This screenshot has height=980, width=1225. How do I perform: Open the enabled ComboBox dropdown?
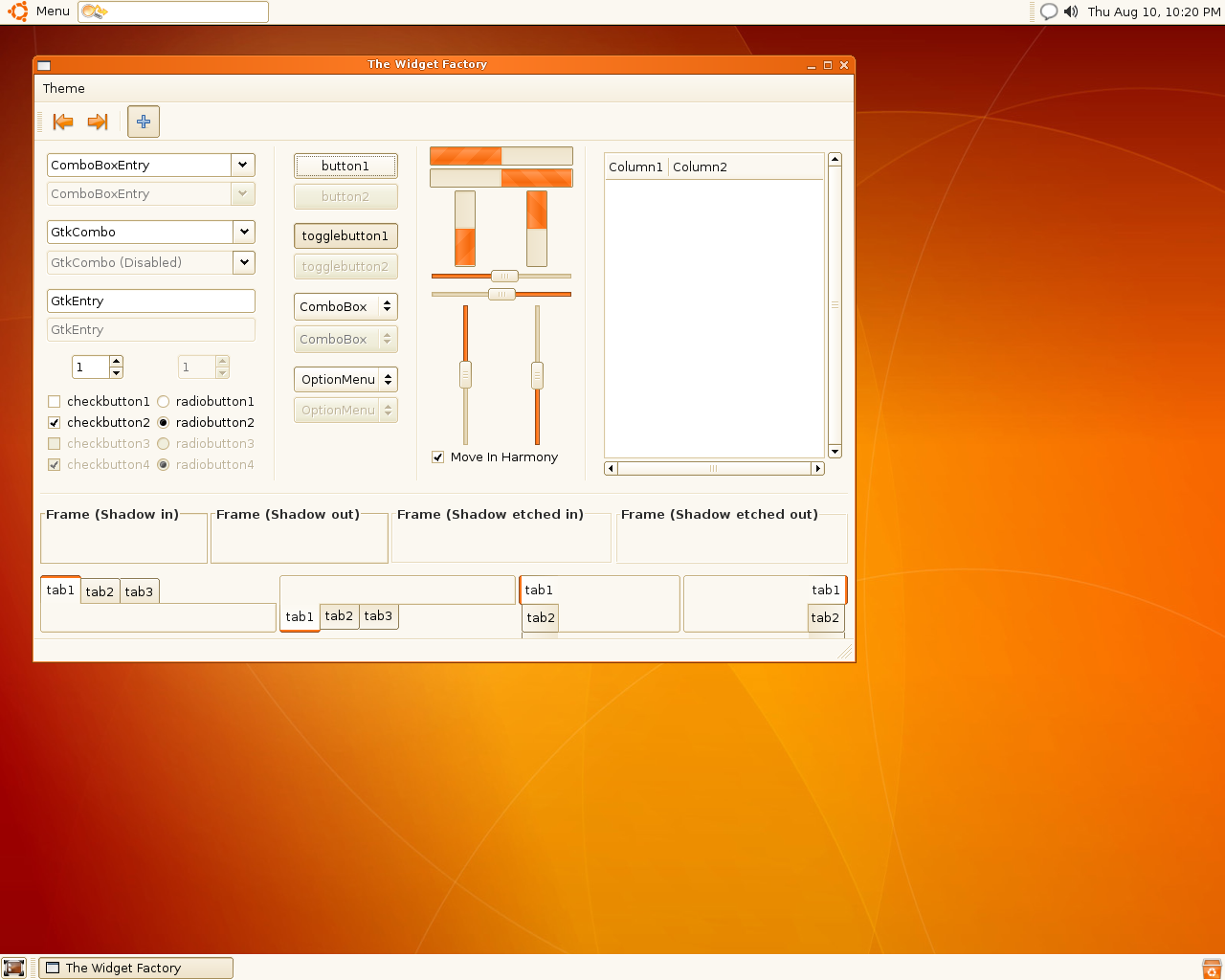pyautogui.click(x=345, y=307)
